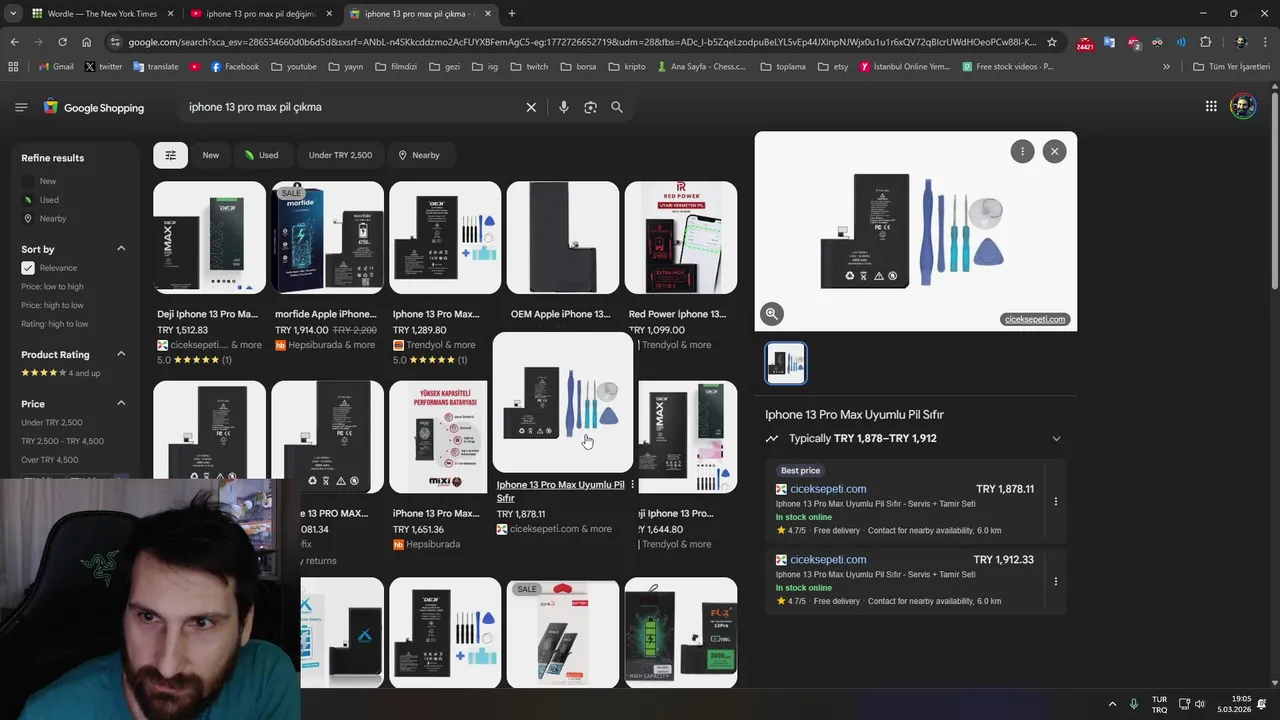This screenshot has width=1280, height=720.
Task: Open more options for the TRY 1,912.33 offer
Action: pos(1055,581)
